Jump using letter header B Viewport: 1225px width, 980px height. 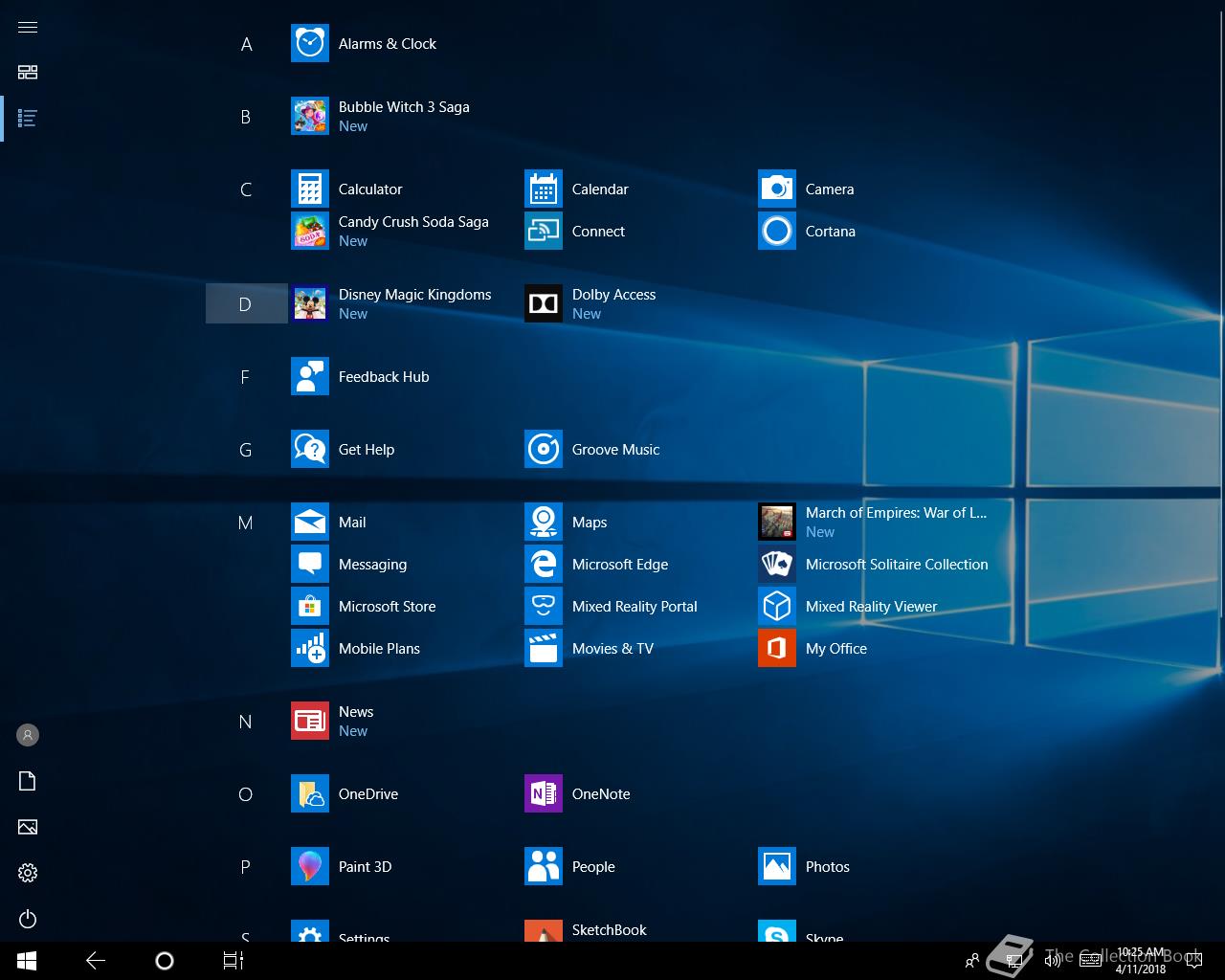[x=246, y=117]
